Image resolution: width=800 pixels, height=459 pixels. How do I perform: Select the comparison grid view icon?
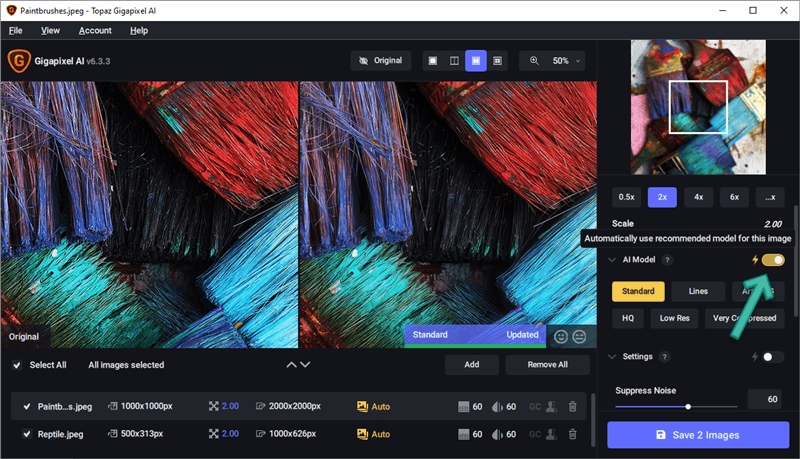click(497, 61)
